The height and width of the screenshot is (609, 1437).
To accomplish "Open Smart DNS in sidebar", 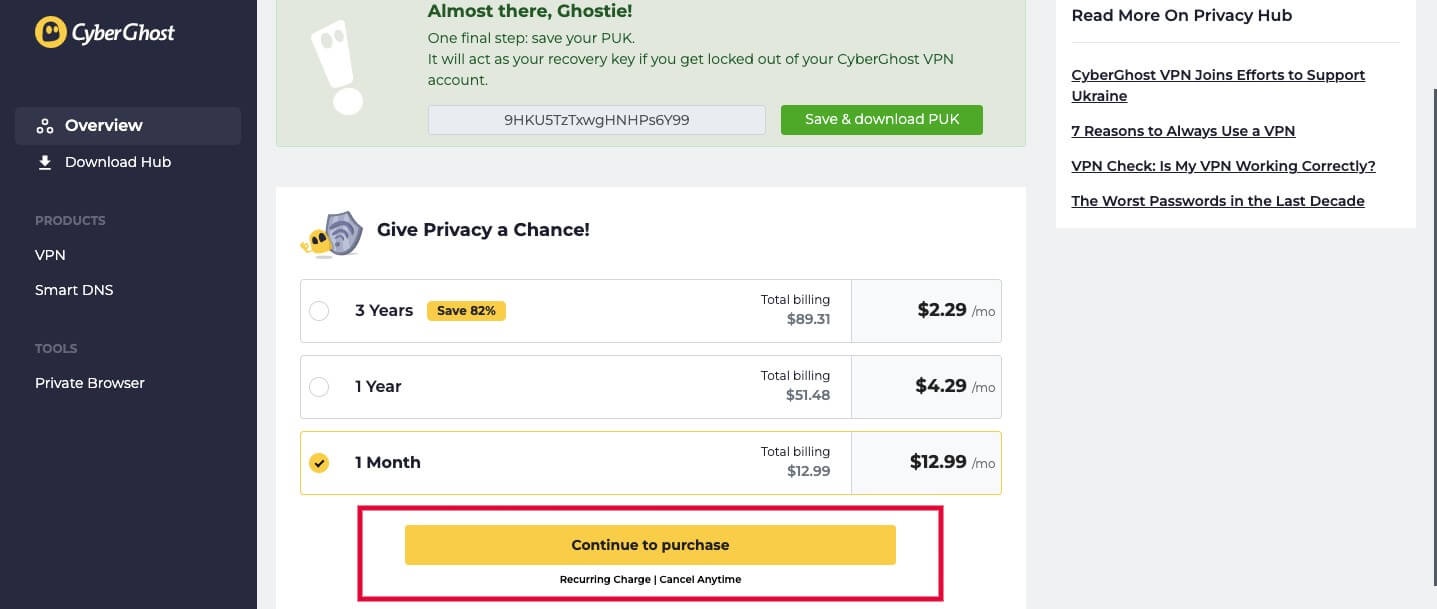I will pyautogui.click(x=74, y=290).
